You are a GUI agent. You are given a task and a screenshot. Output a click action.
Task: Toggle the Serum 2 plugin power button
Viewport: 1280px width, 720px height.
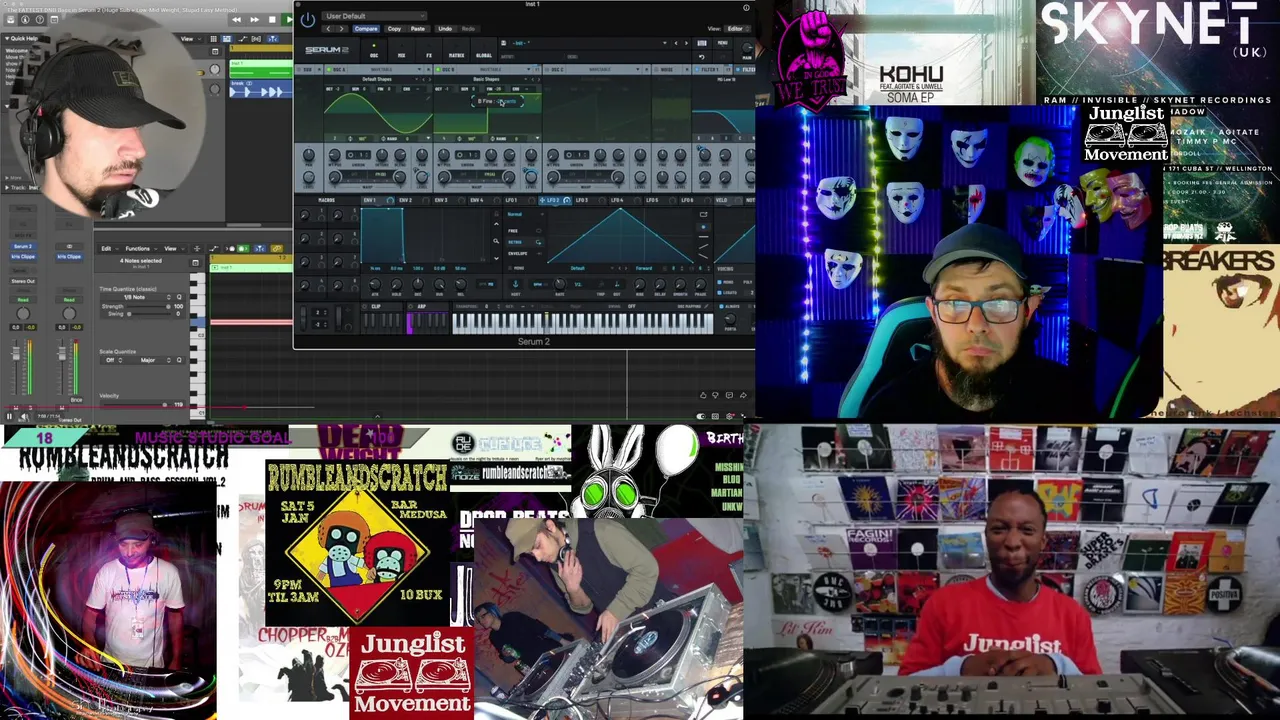click(308, 20)
